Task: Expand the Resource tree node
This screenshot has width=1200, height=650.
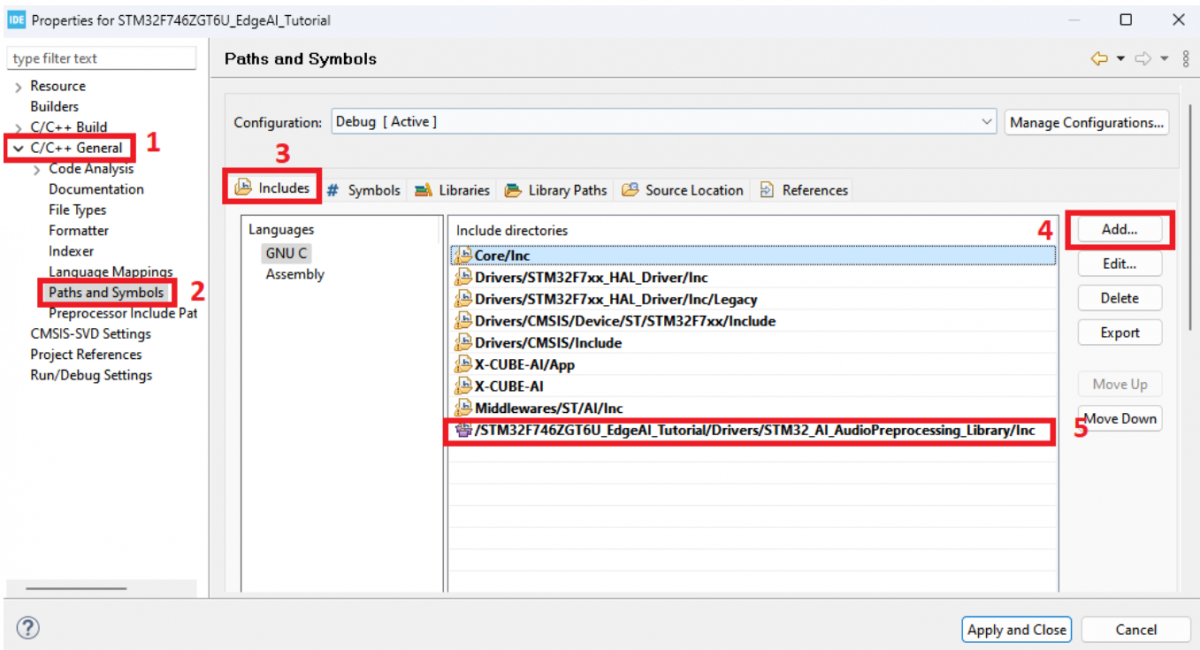Action: point(18,87)
